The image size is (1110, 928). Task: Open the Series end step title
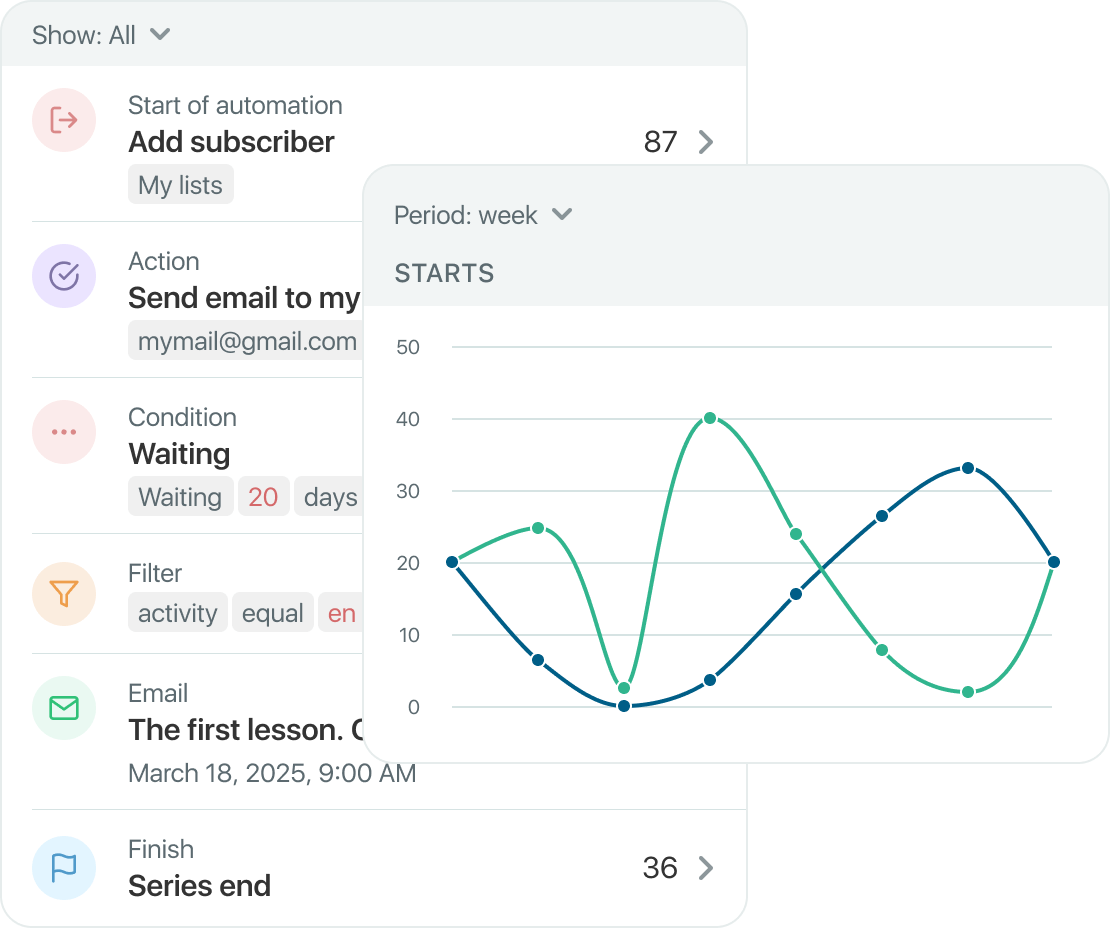200,886
